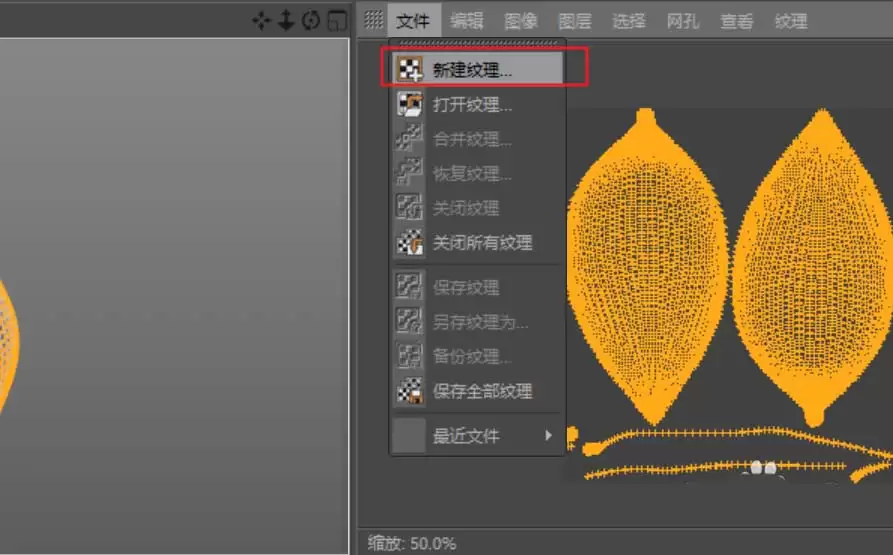Open the 图层 menu
Image resolution: width=893 pixels, height=555 pixels.
pos(575,21)
